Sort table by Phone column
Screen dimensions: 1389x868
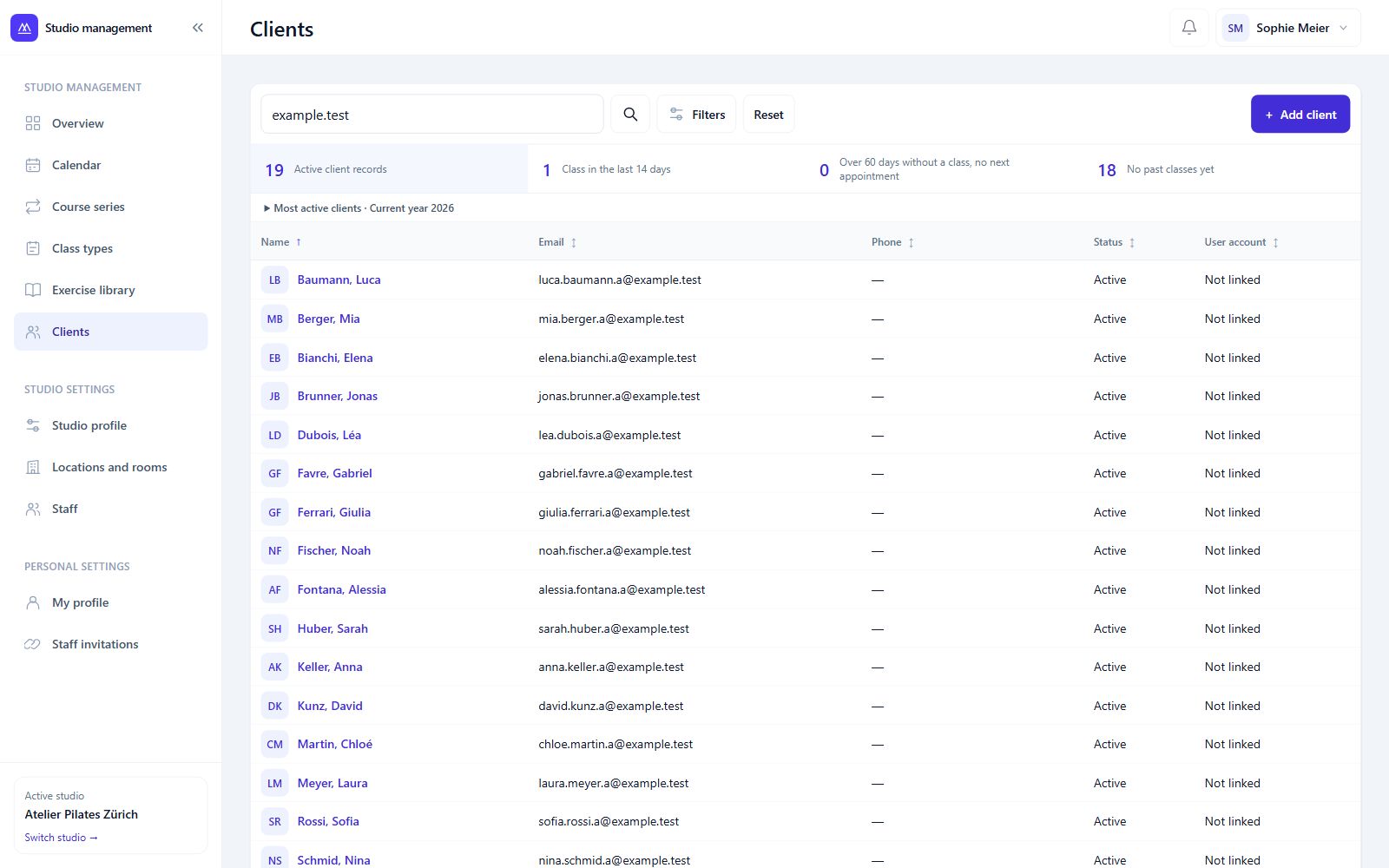tap(892, 242)
